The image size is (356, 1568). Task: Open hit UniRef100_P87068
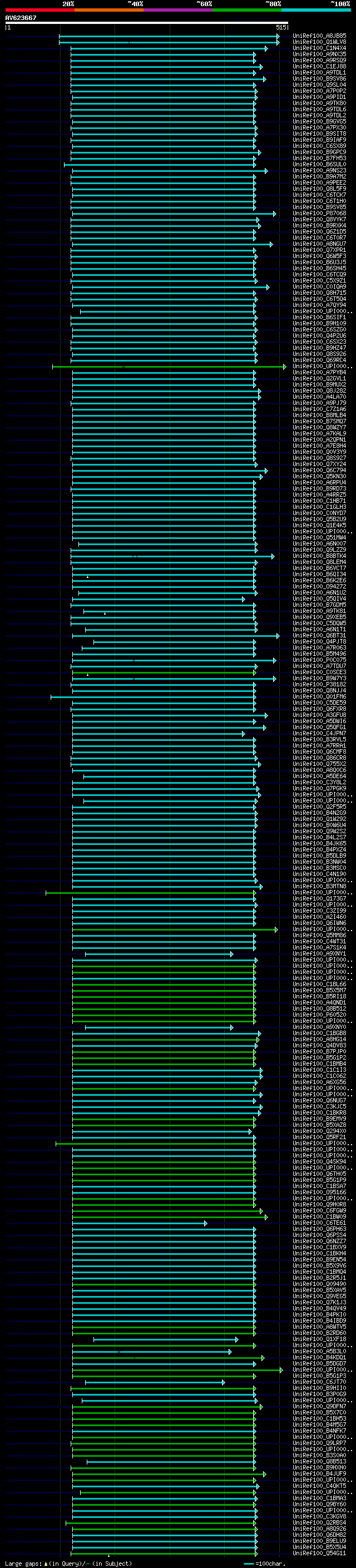click(x=319, y=213)
